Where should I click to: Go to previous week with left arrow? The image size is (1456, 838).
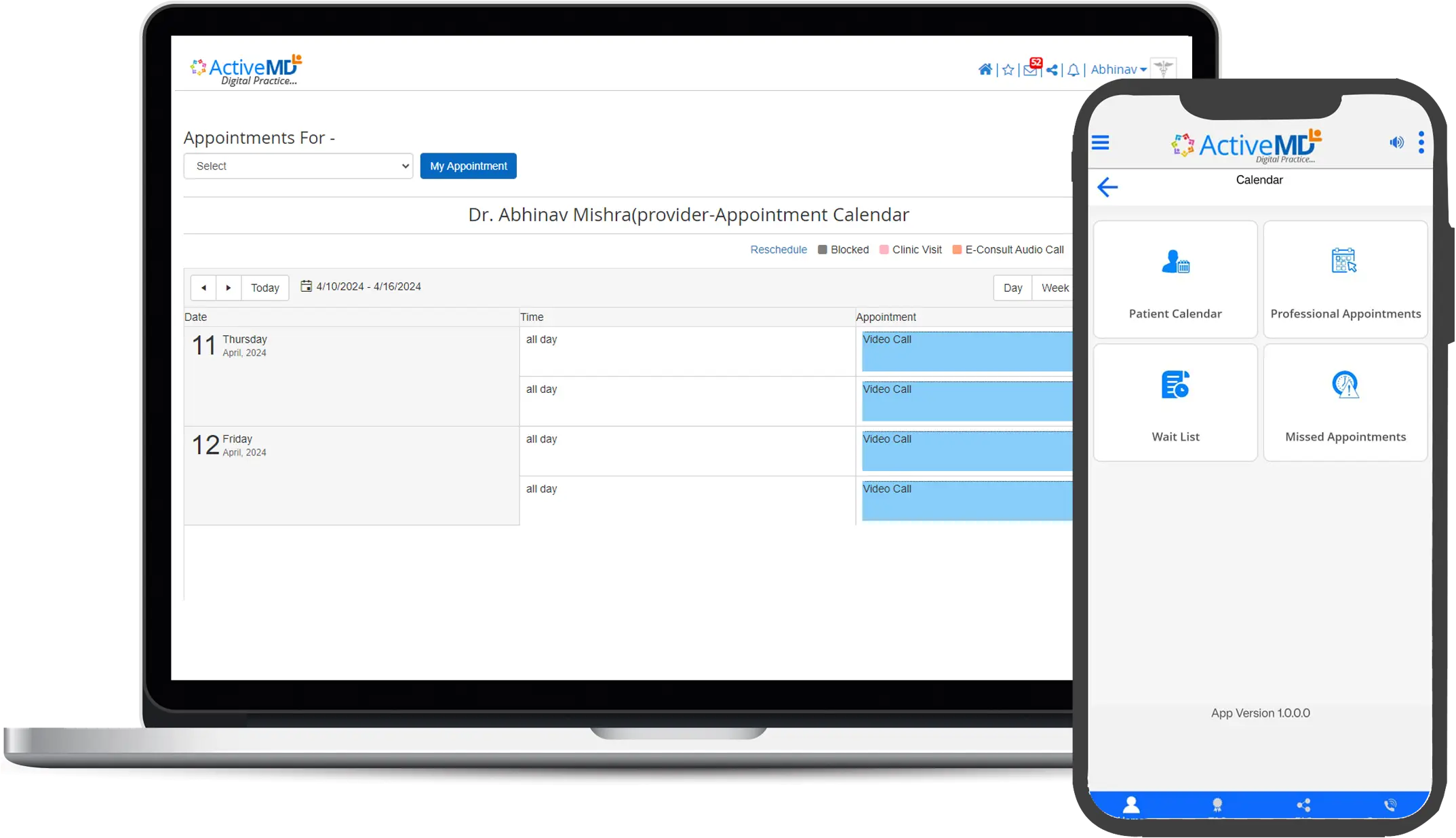(203, 288)
